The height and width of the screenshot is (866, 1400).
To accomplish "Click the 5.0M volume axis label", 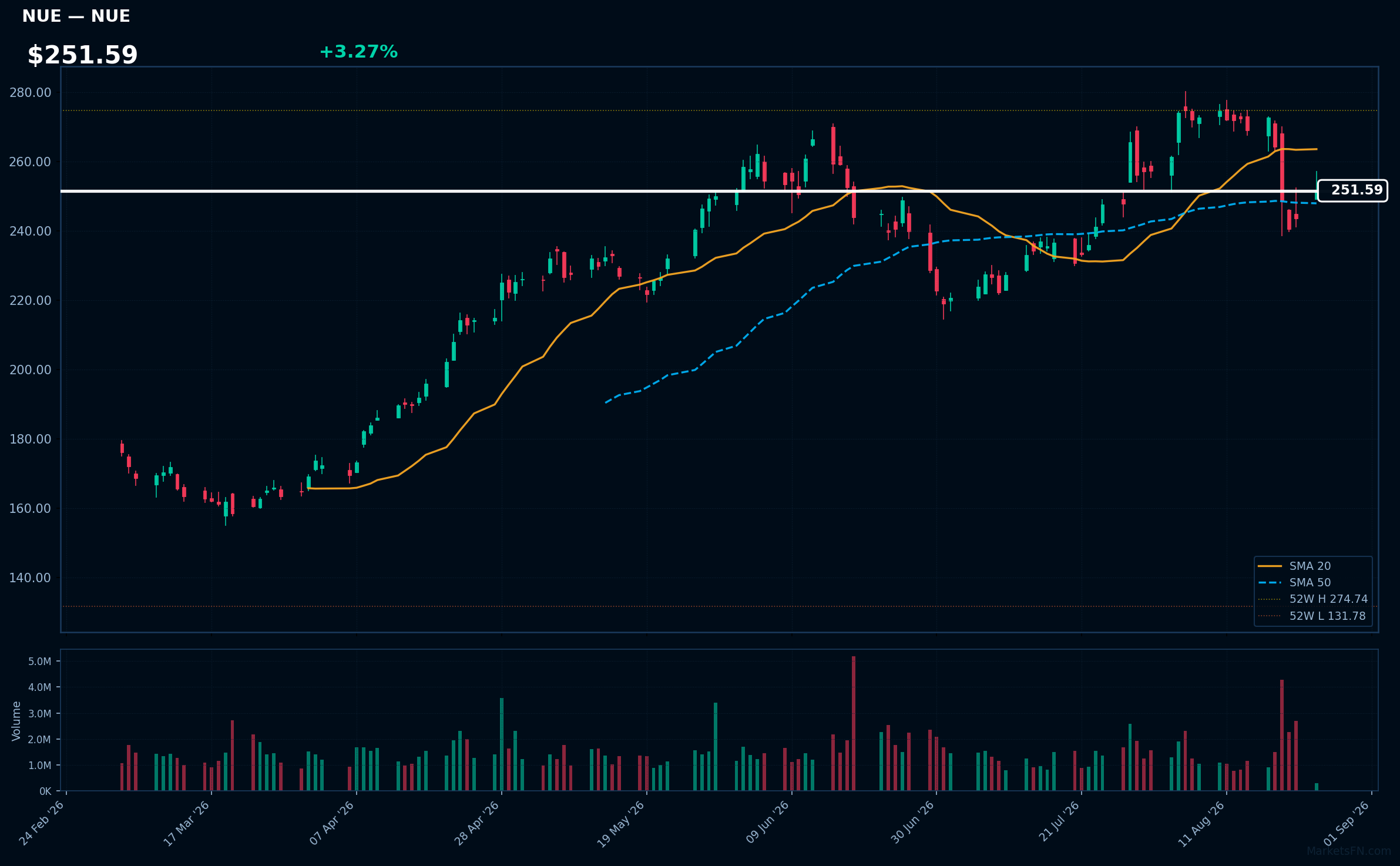I will click(40, 662).
